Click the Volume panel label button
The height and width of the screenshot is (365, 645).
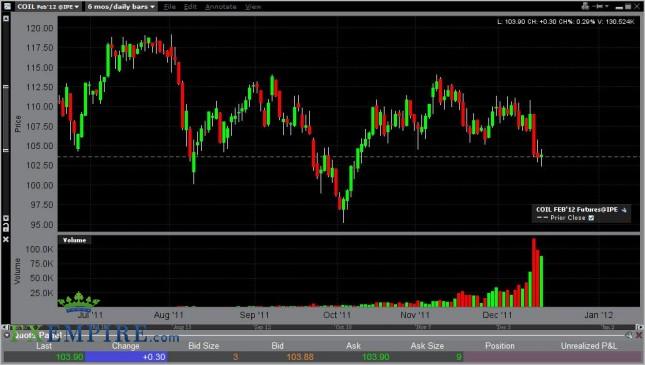[74, 240]
